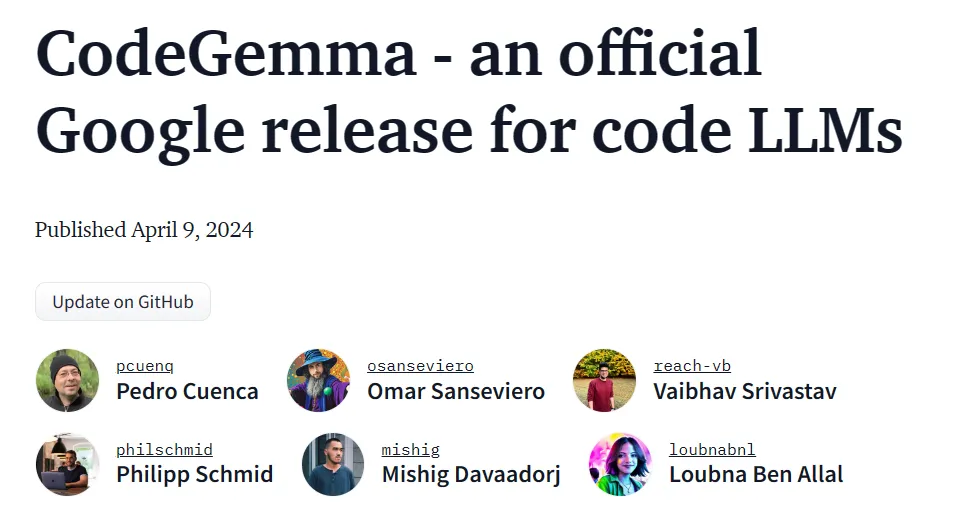Click the name Pedro Cuenca
Screen dimensions: 957x513
point(187,391)
